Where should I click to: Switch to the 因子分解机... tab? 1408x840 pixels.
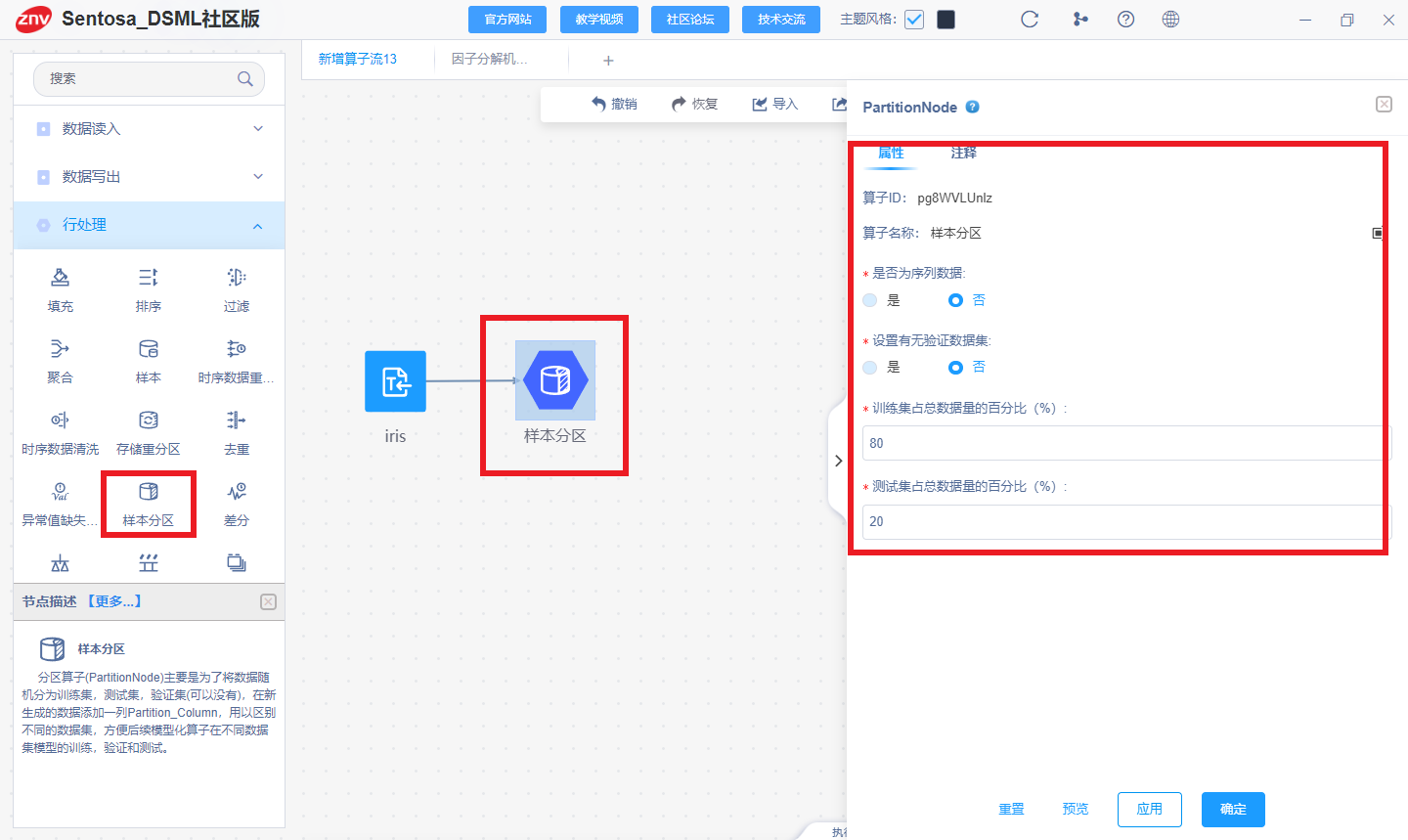point(489,60)
